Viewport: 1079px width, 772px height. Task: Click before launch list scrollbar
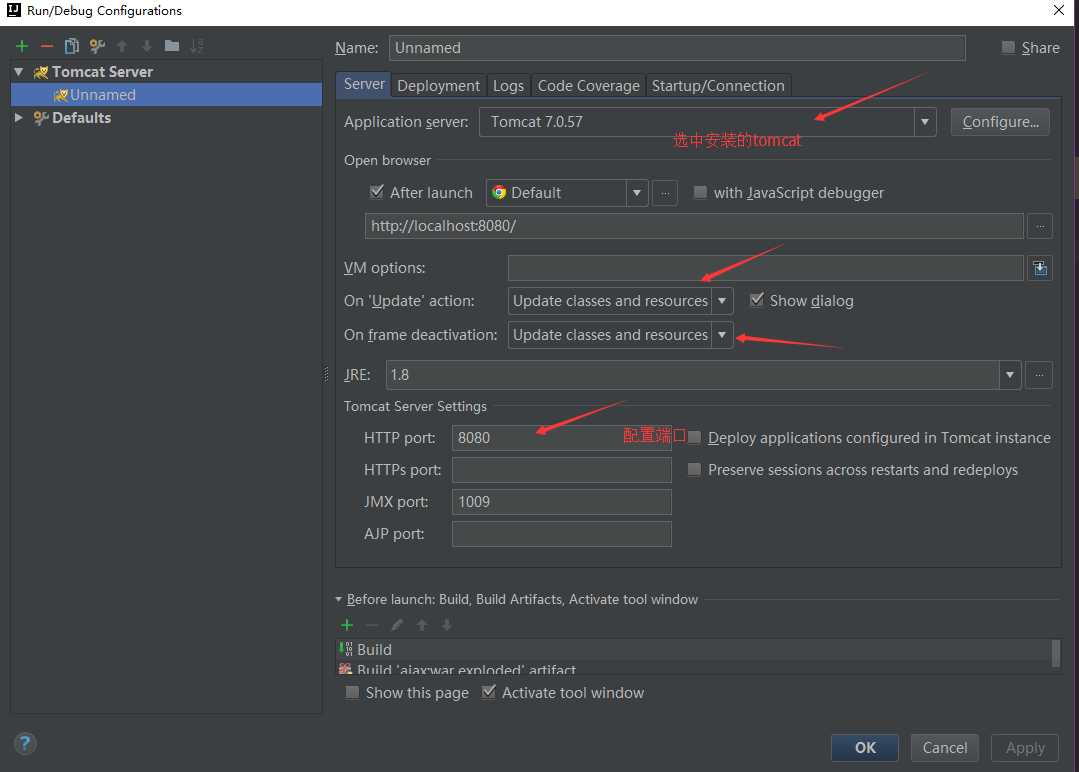coord(1056,653)
